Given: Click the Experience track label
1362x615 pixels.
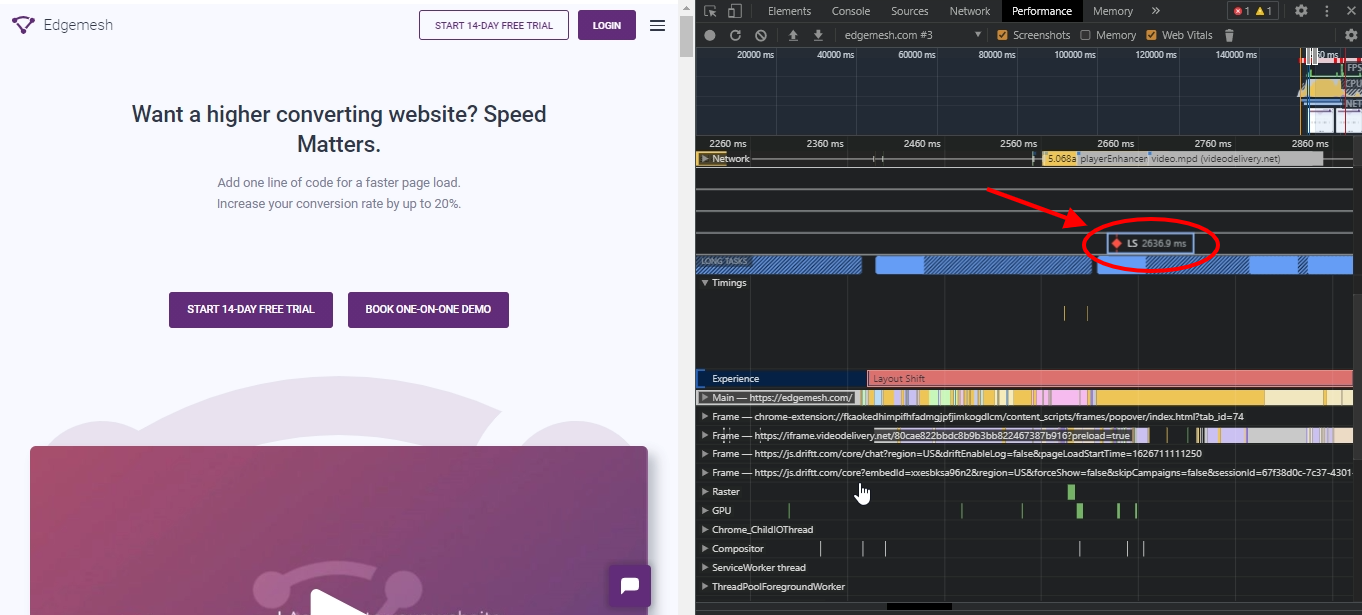Looking at the screenshot, I should tap(735, 379).
